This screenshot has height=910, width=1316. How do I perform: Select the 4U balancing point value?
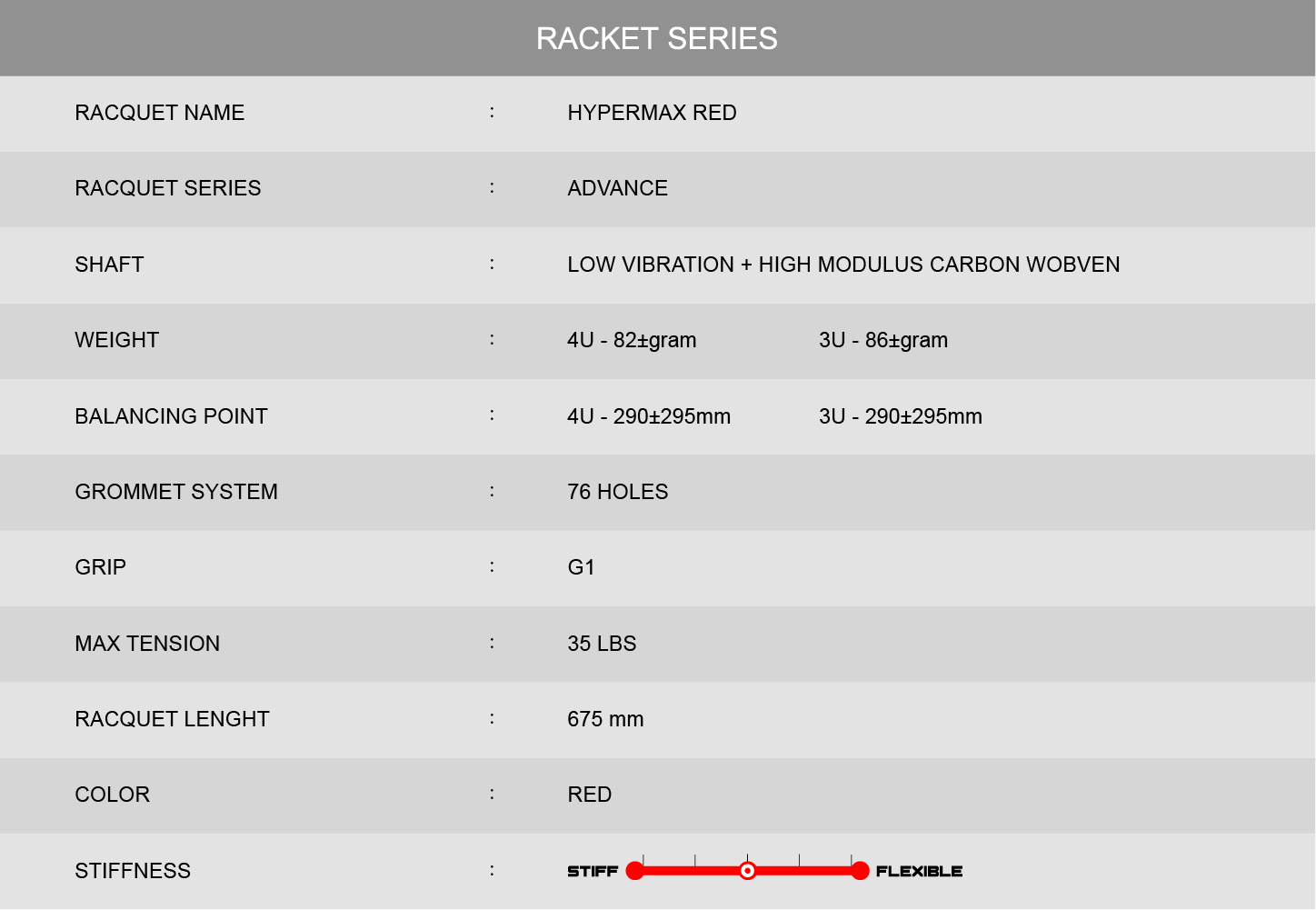649,416
